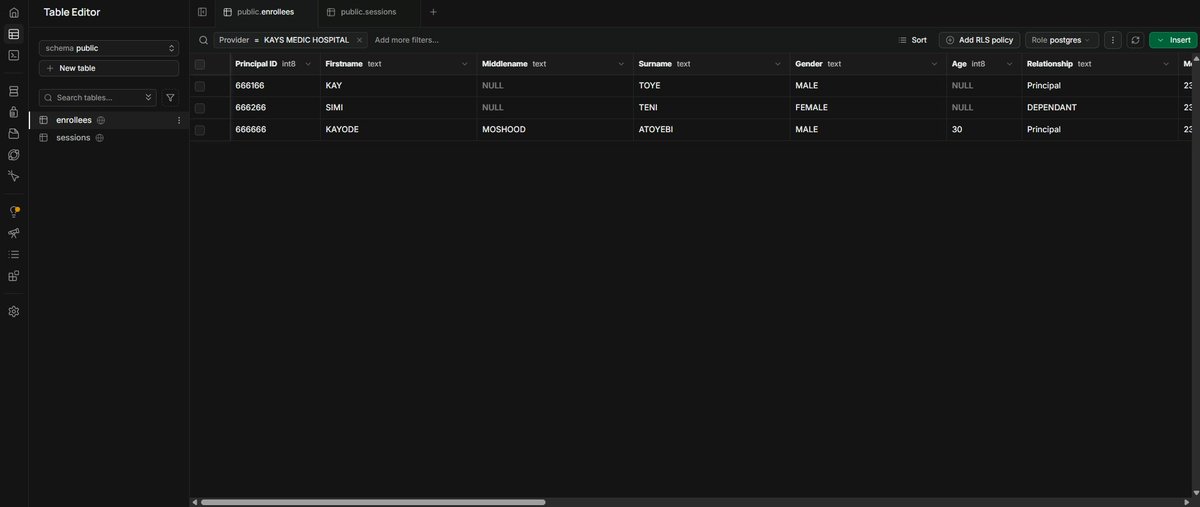Click the green Insert button
1200x507 pixels.
[1173, 40]
